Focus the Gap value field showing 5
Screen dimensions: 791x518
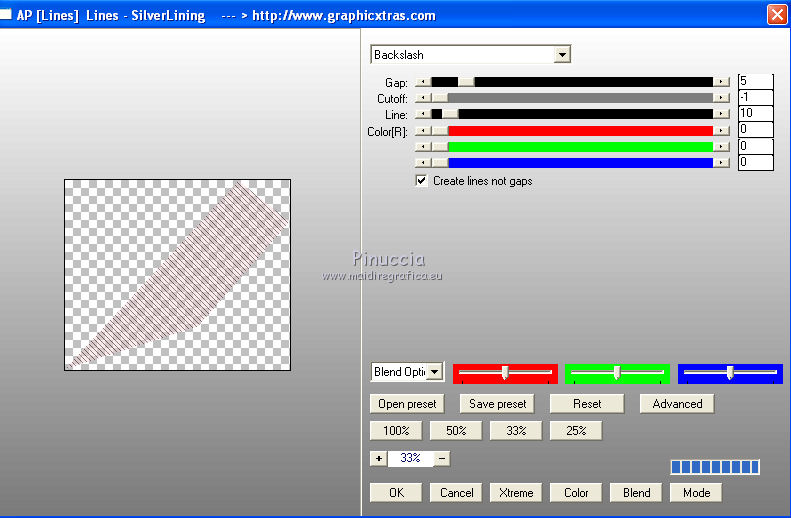point(755,81)
